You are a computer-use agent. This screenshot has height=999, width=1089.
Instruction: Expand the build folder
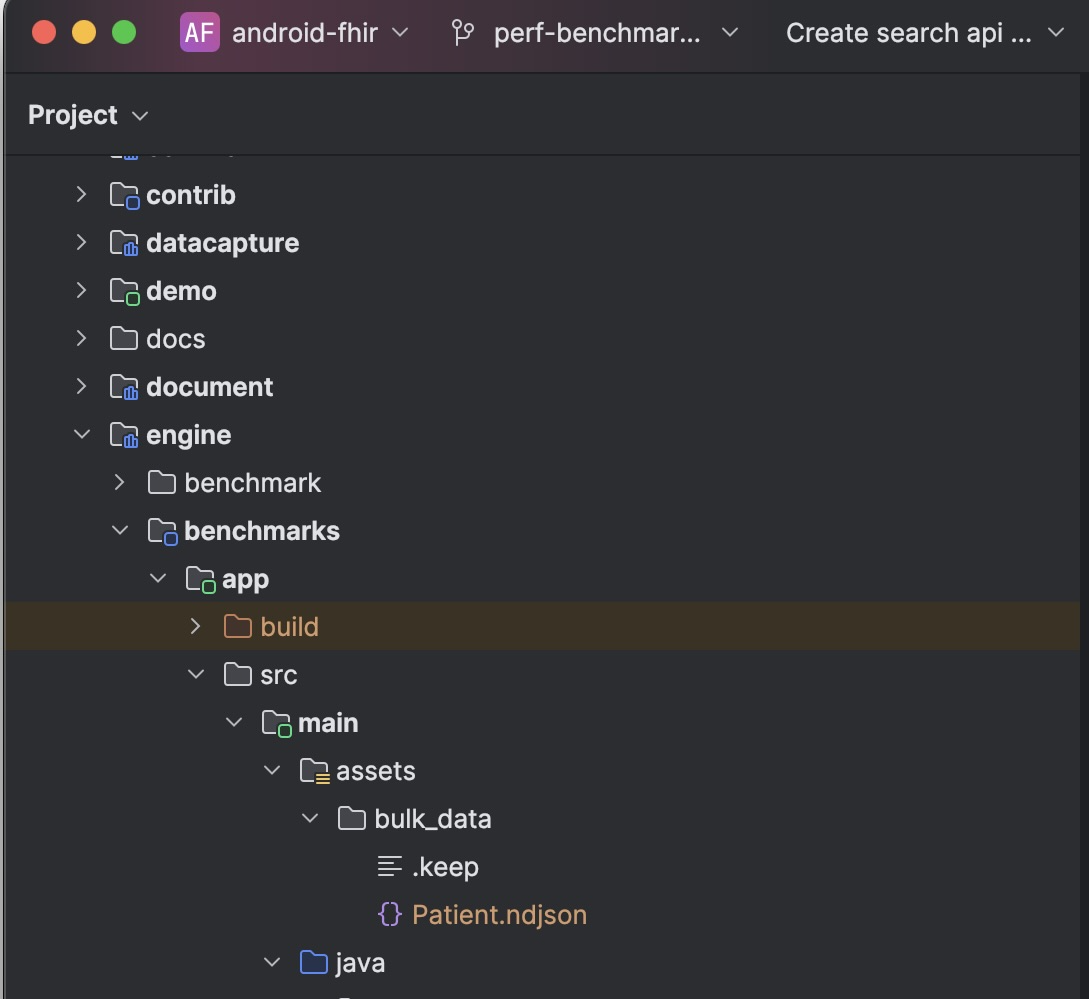click(x=195, y=626)
